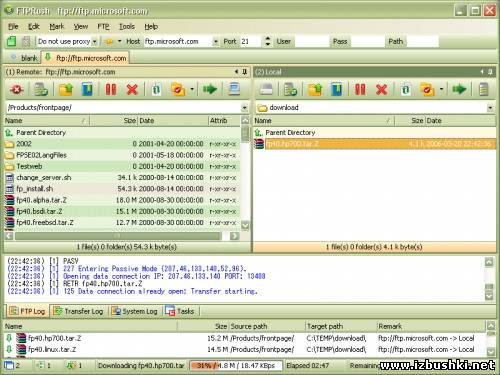
Task: Click the server reconnect icon in Remote toolbar
Action: point(41,89)
